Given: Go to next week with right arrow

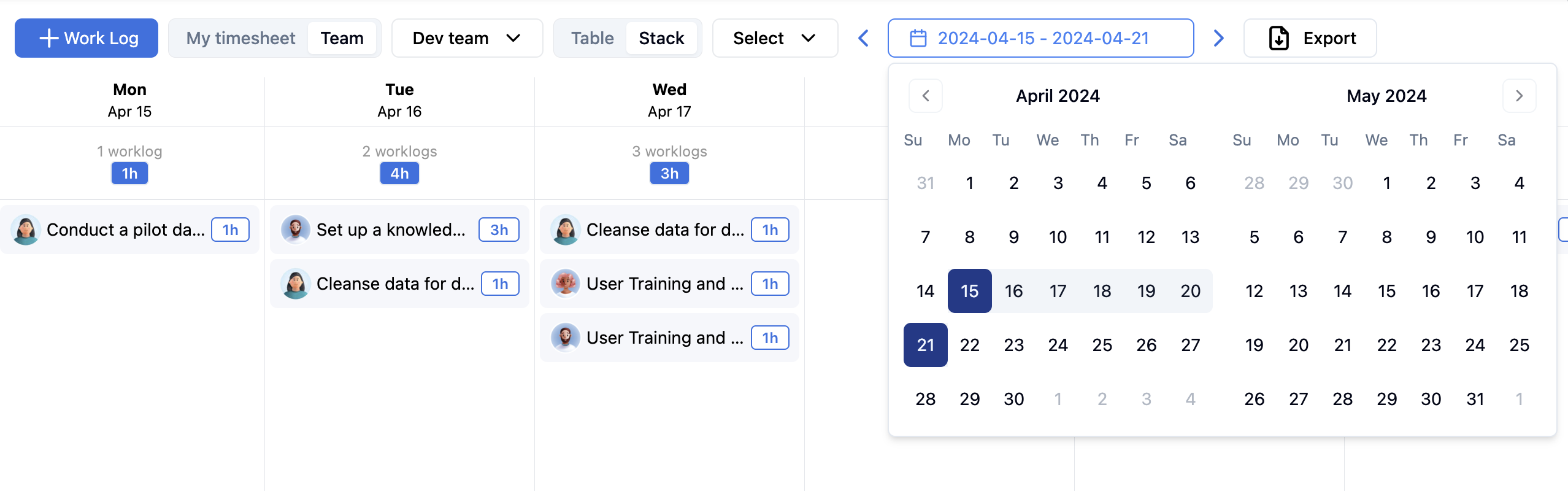Looking at the screenshot, I should point(1218,38).
